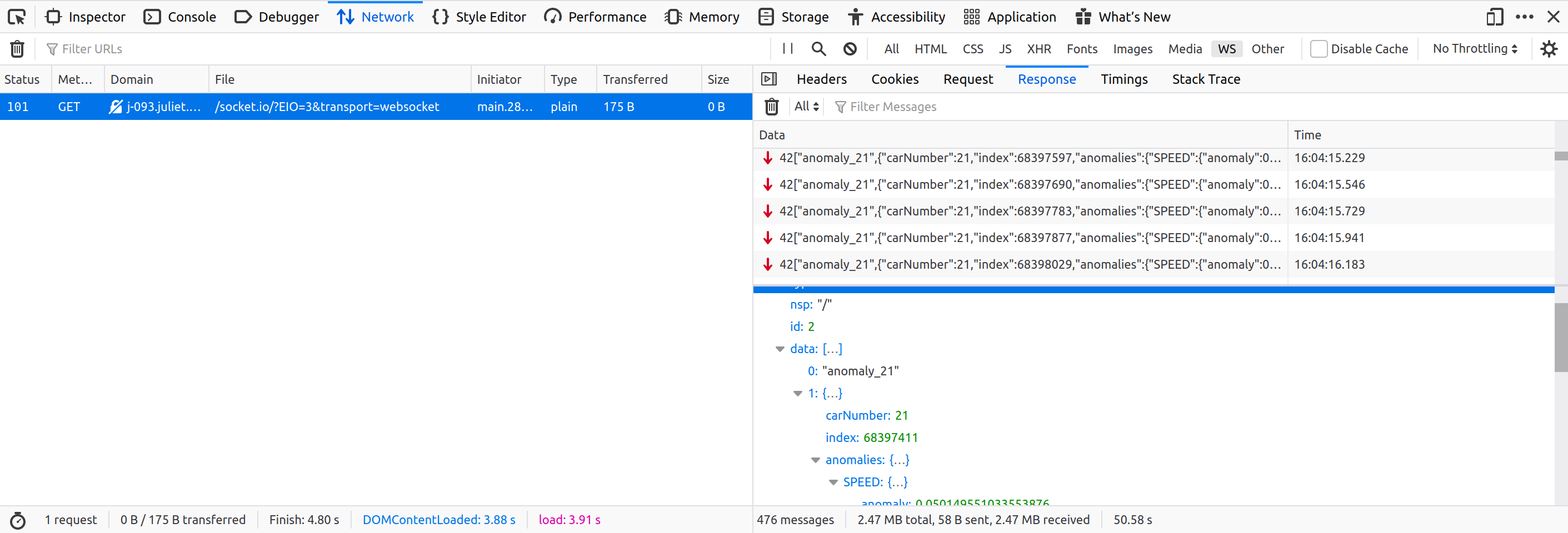
Task: Sort by Transferred column header
Action: tap(649, 79)
